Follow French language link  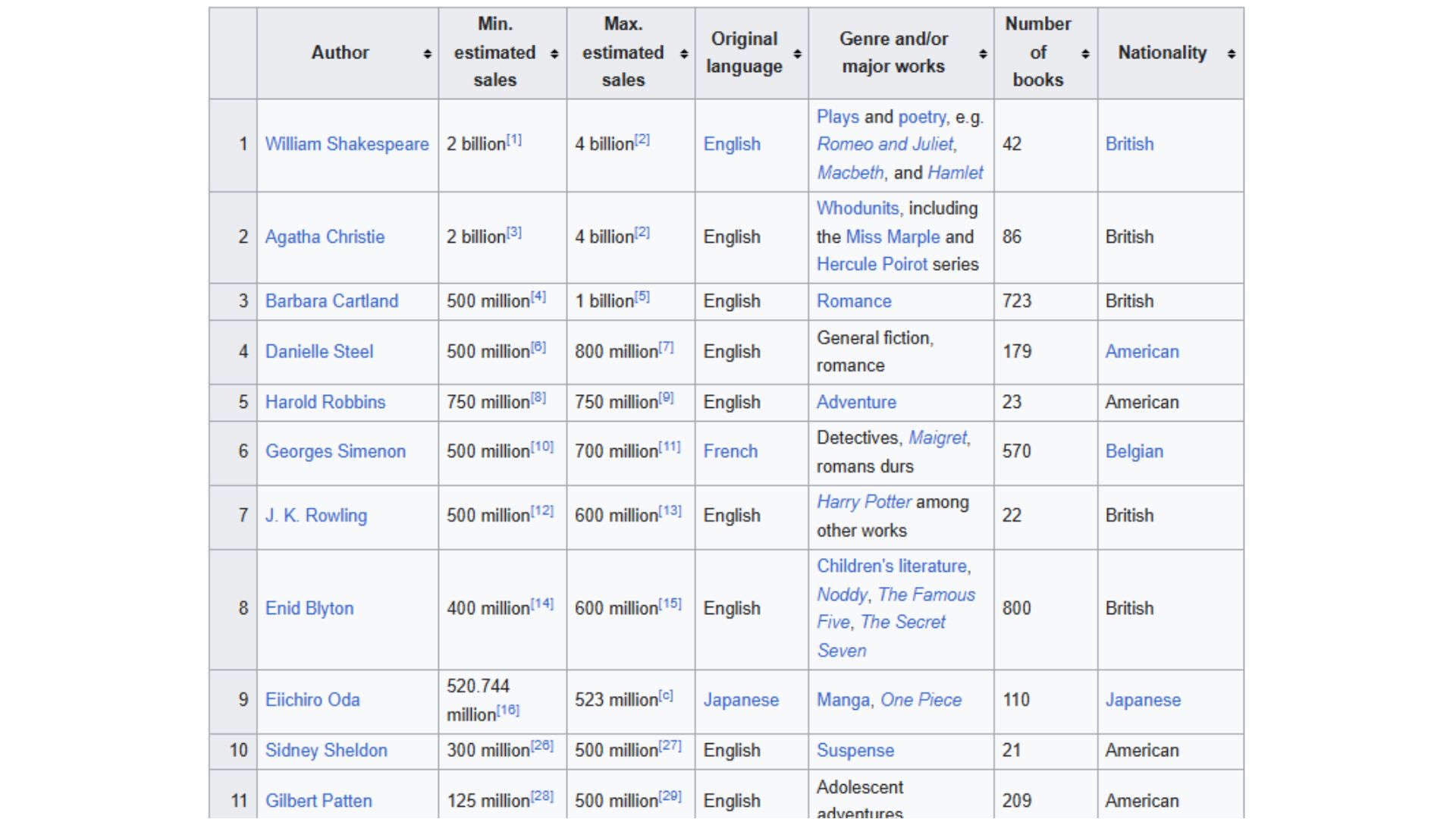[x=730, y=451]
